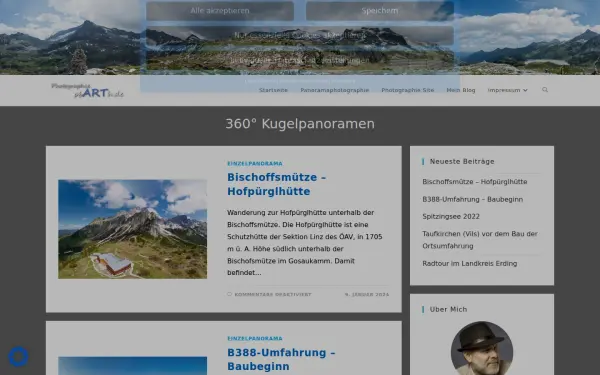
Task: Open Photographie Site menu item
Action: pyautogui.click(x=408, y=90)
